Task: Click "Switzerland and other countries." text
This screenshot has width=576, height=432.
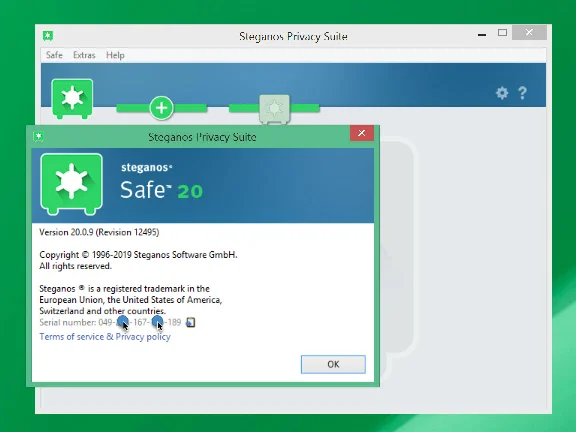Action: [x=102, y=311]
